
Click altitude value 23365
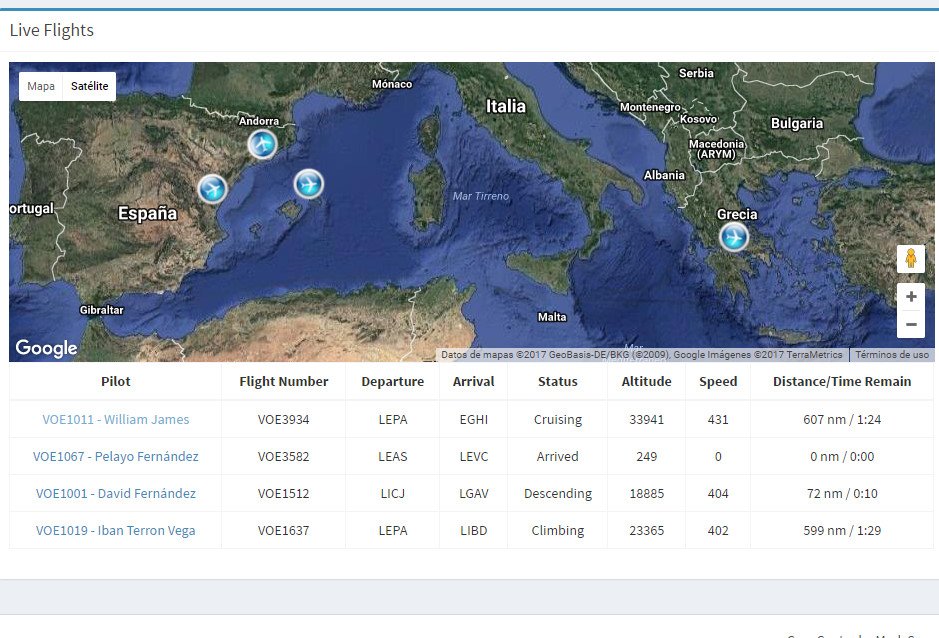tap(647, 531)
